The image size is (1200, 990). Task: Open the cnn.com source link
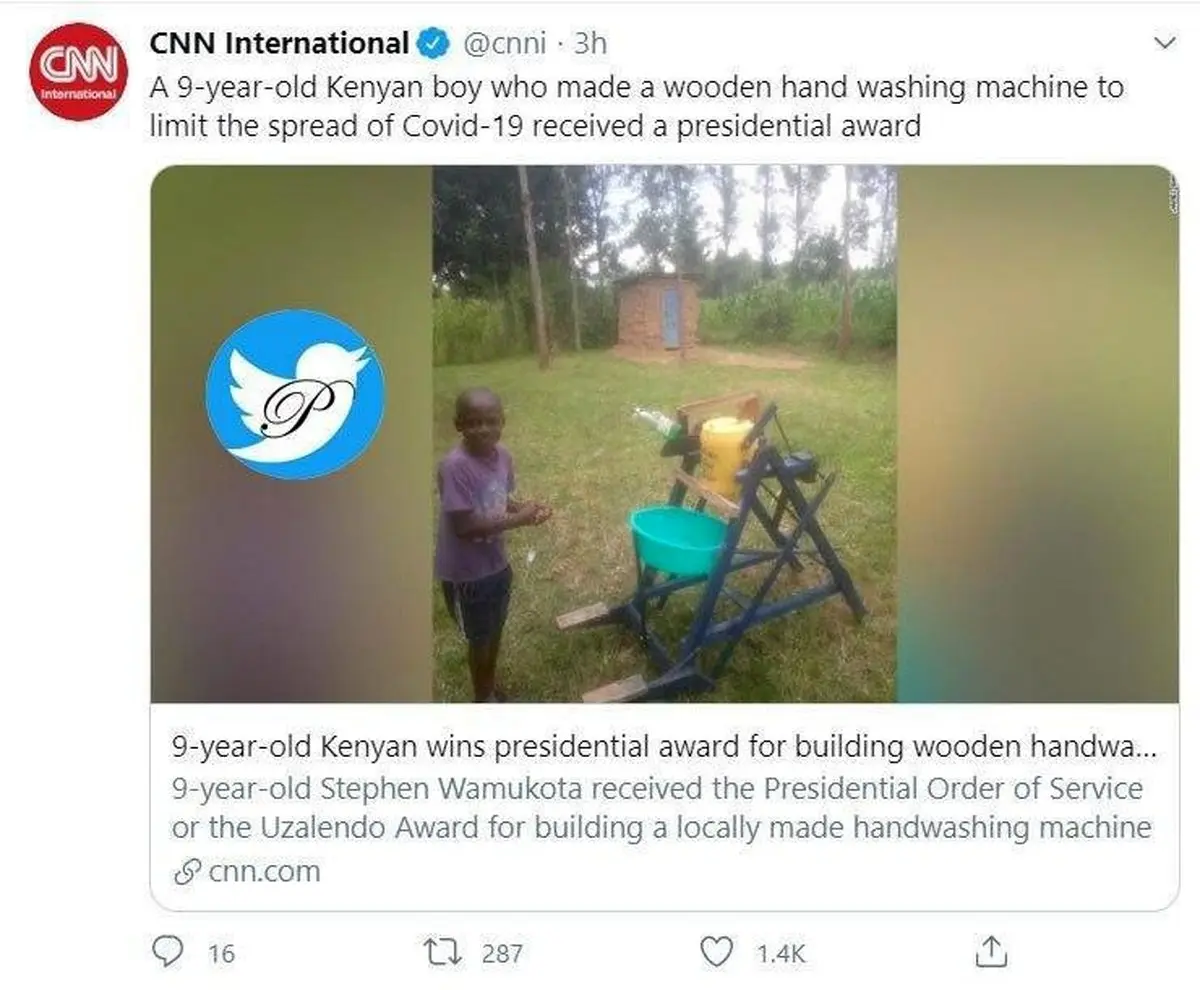264,872
